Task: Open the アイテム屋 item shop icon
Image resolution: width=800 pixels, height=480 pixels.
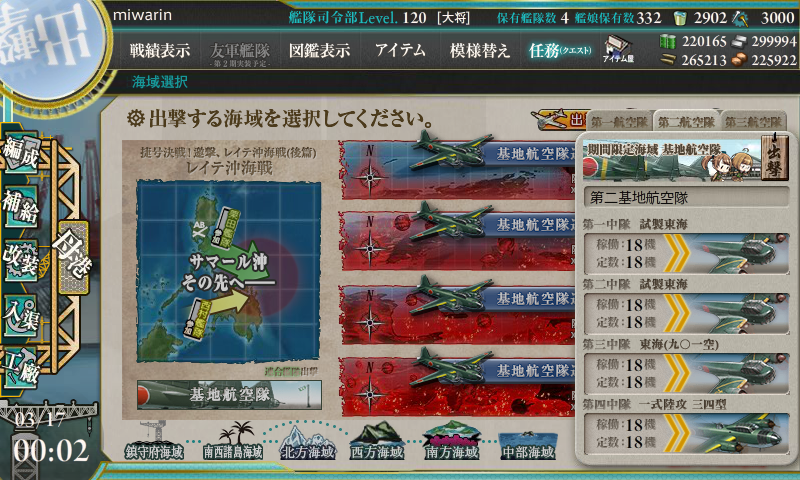Action: click(618, 49)
